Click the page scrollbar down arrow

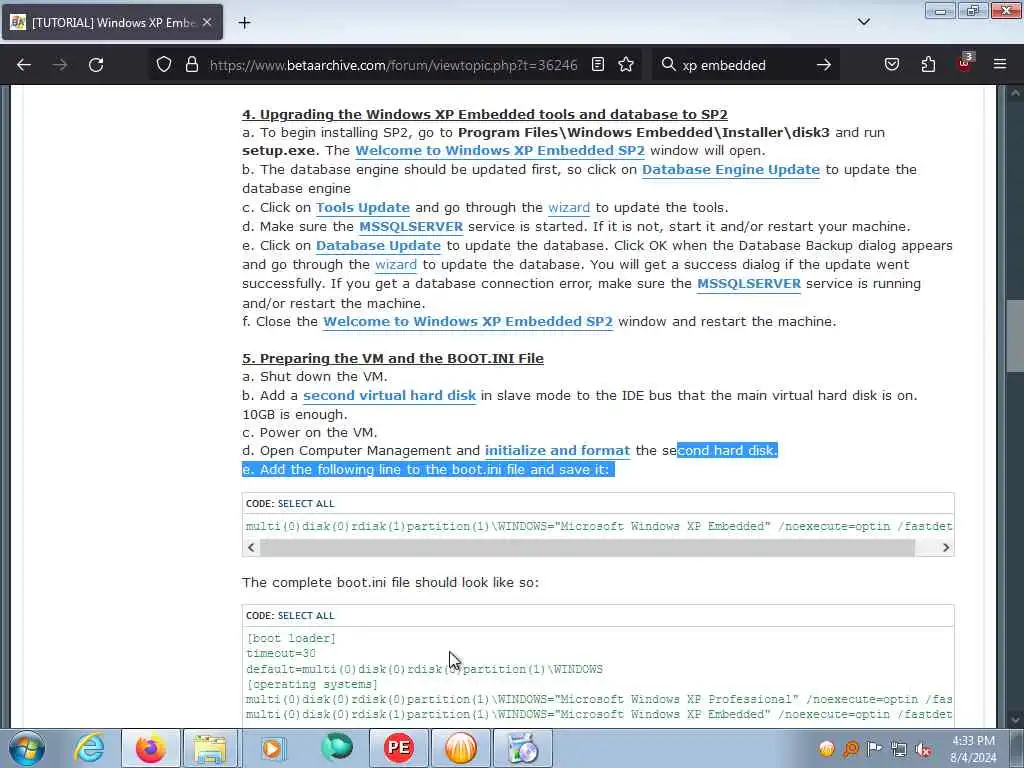[x=1016, y=720]
